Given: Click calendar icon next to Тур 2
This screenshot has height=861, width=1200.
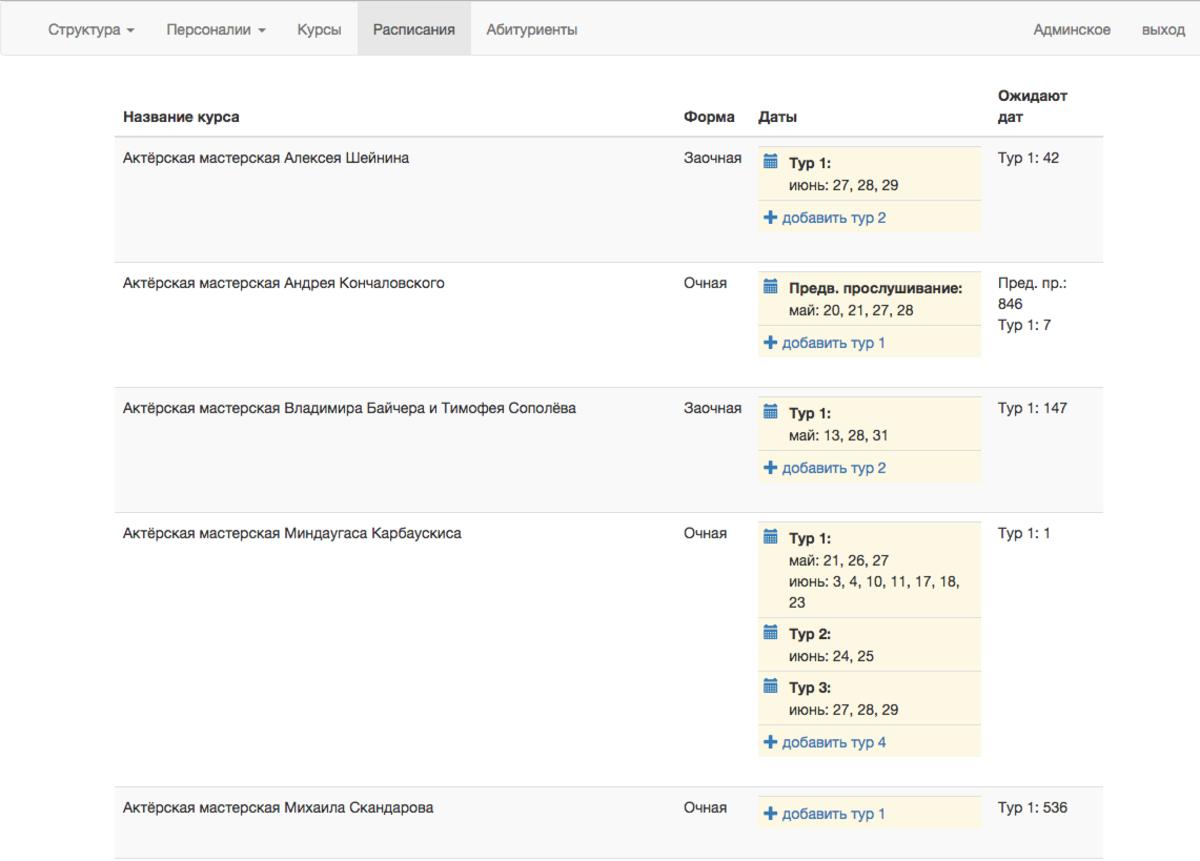Looking at the screenshot, I should pos(770,633).
